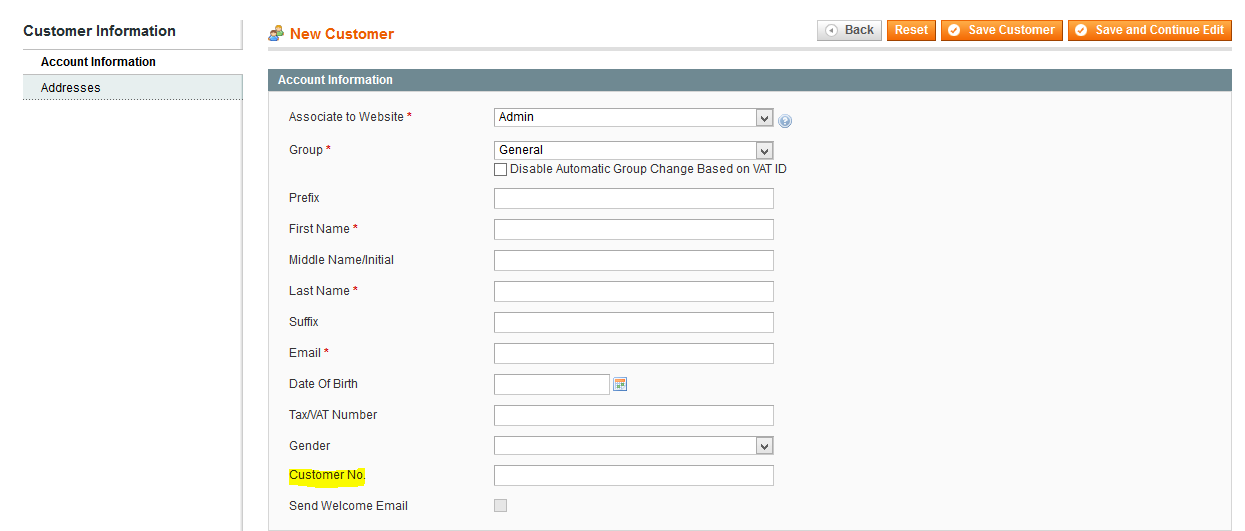Enable Disable Automatic Group Change checkbox
The width and height of the screenshot is (1245, 531).
(x=501, y=170)
